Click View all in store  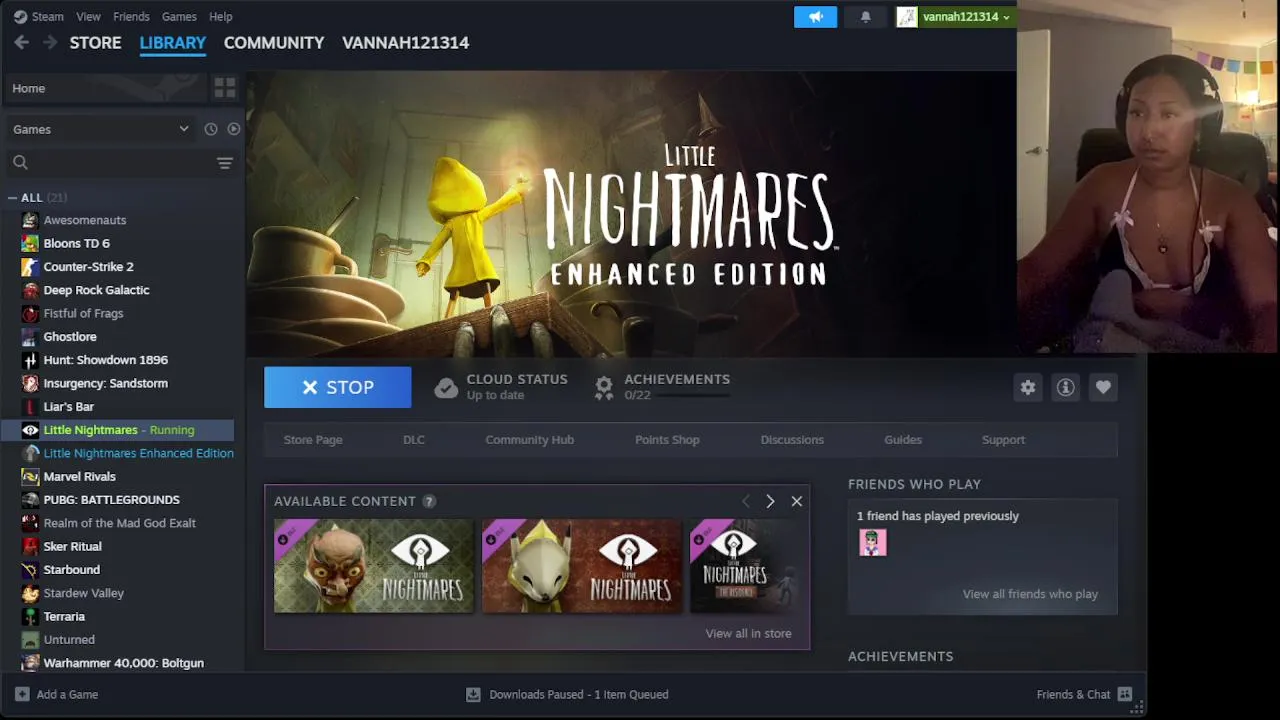coord(748,633)
